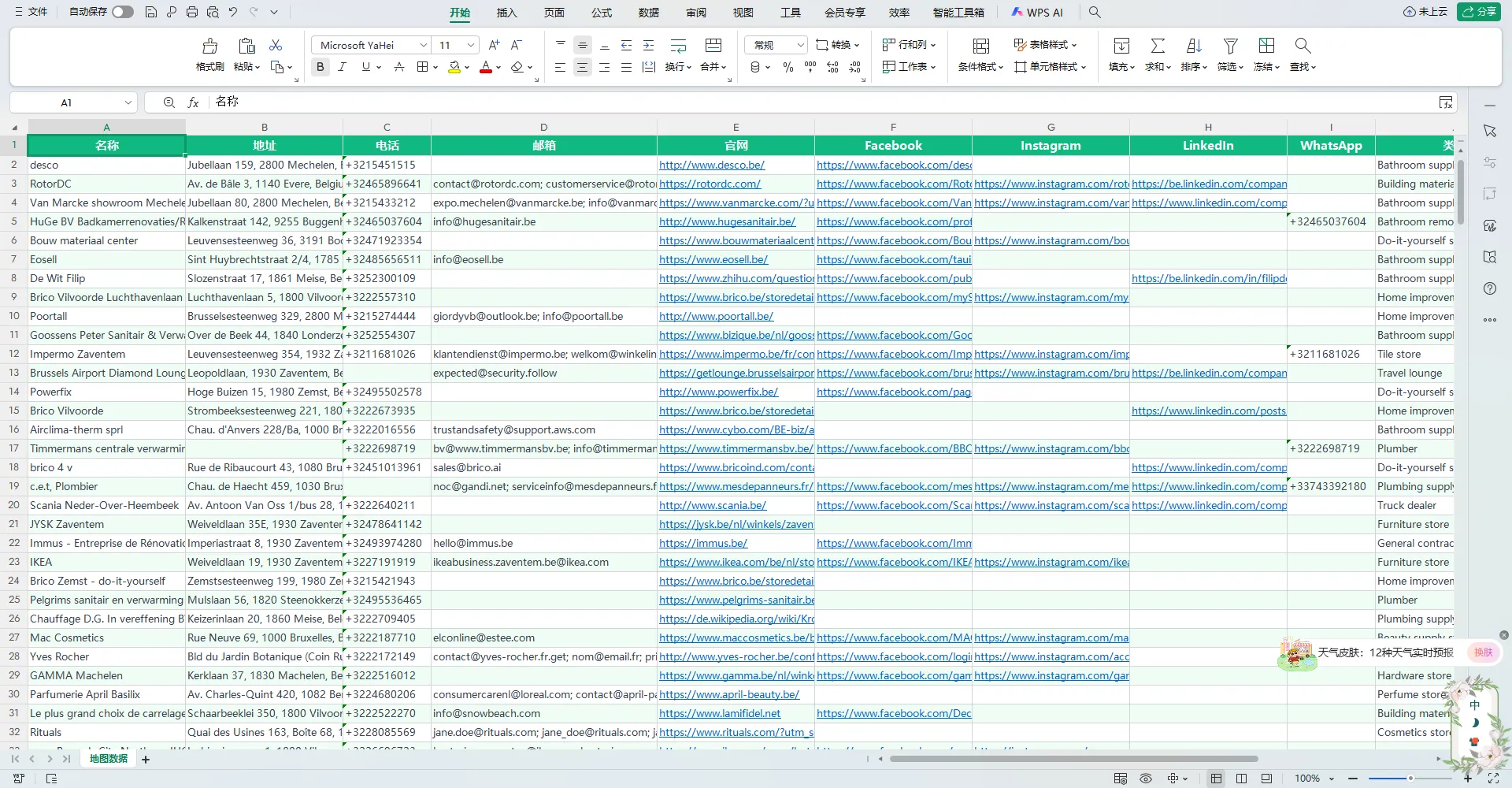Toggle middle vertical alignment
This screenshot has height=788, width=1512.
click(583, 45)
